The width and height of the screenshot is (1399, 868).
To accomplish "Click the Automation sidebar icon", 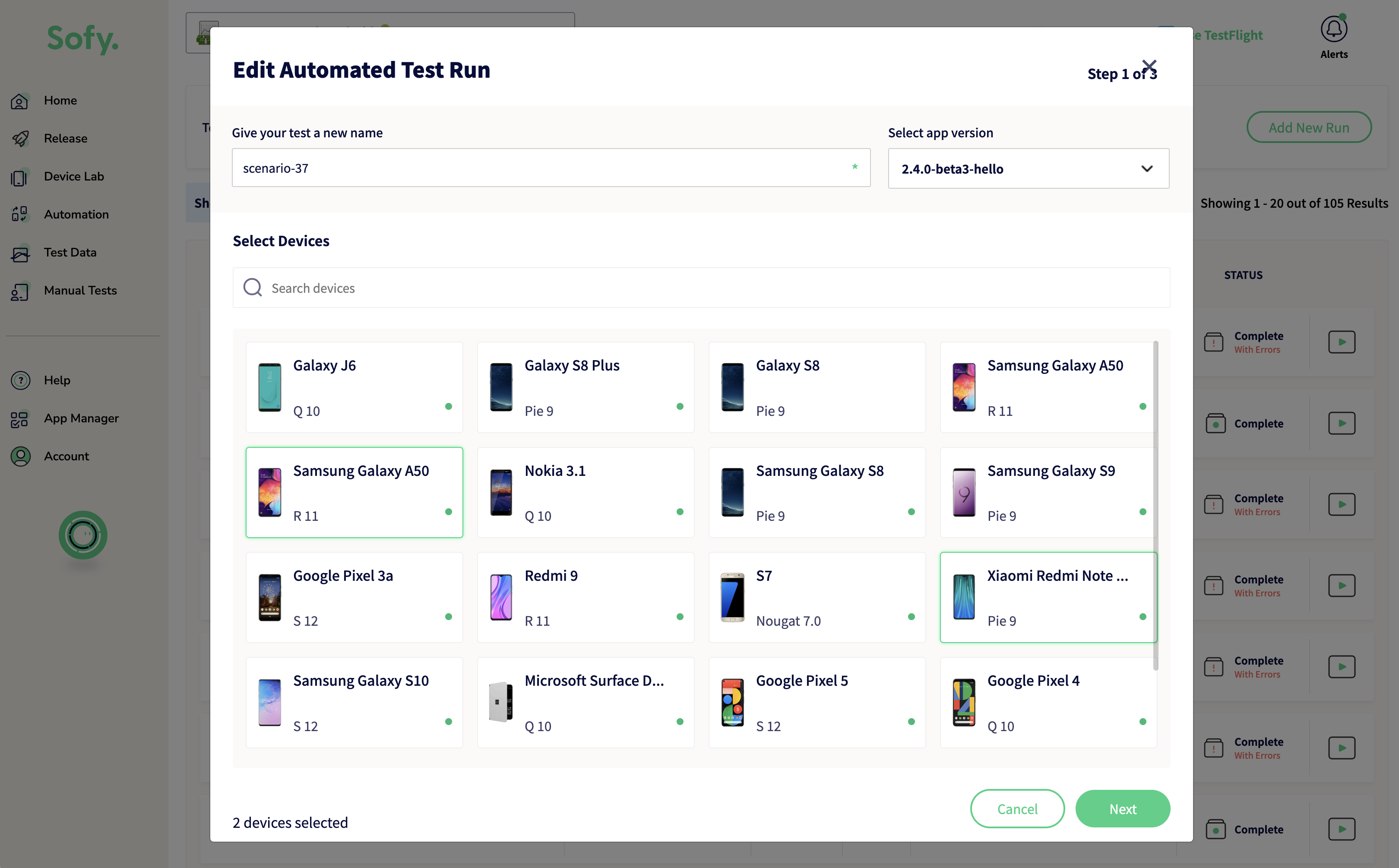I will [19, 215].
